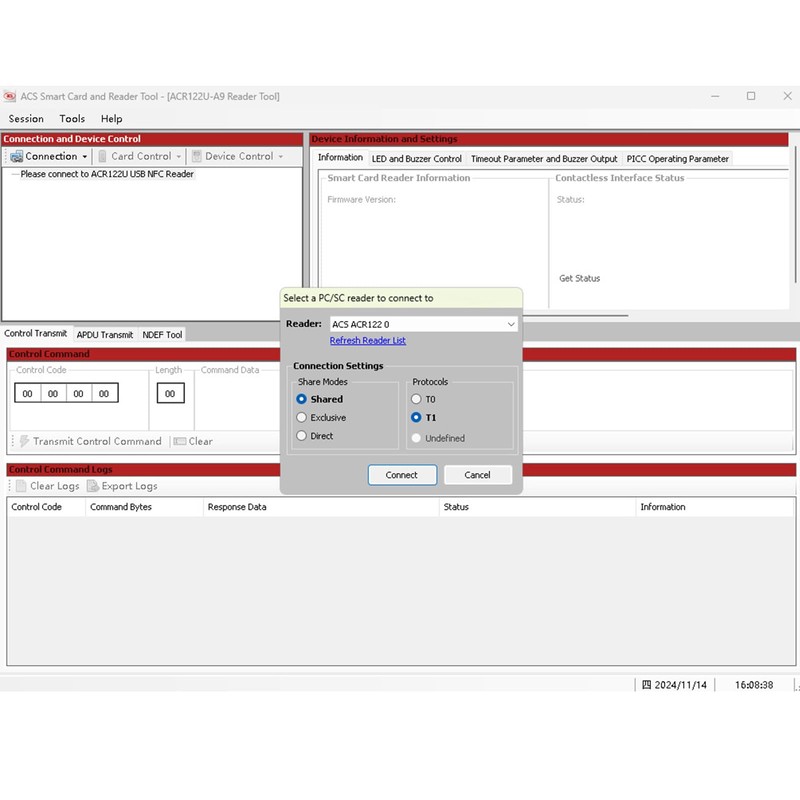Switch to the APDU Transmit tab
Image resolution: width=800 pixels, height=800 pixels.
(x=105, y=335)
